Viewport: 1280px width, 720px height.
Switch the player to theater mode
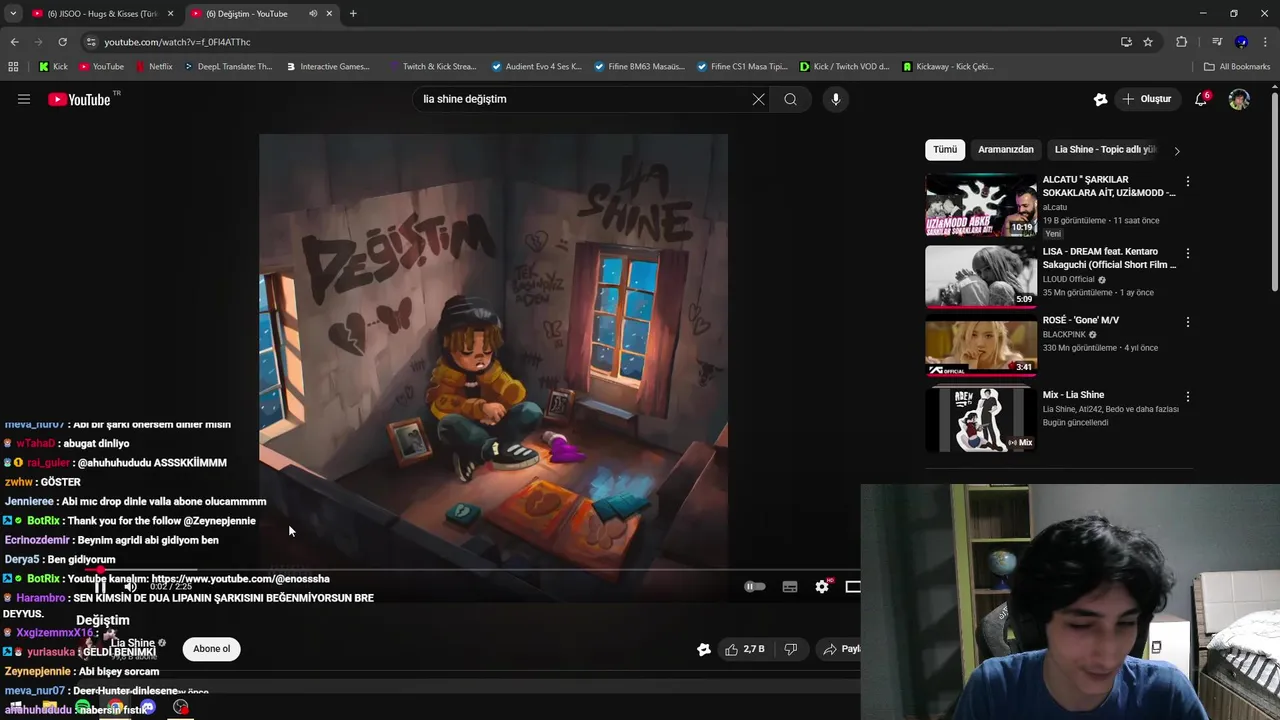(853, 587)
